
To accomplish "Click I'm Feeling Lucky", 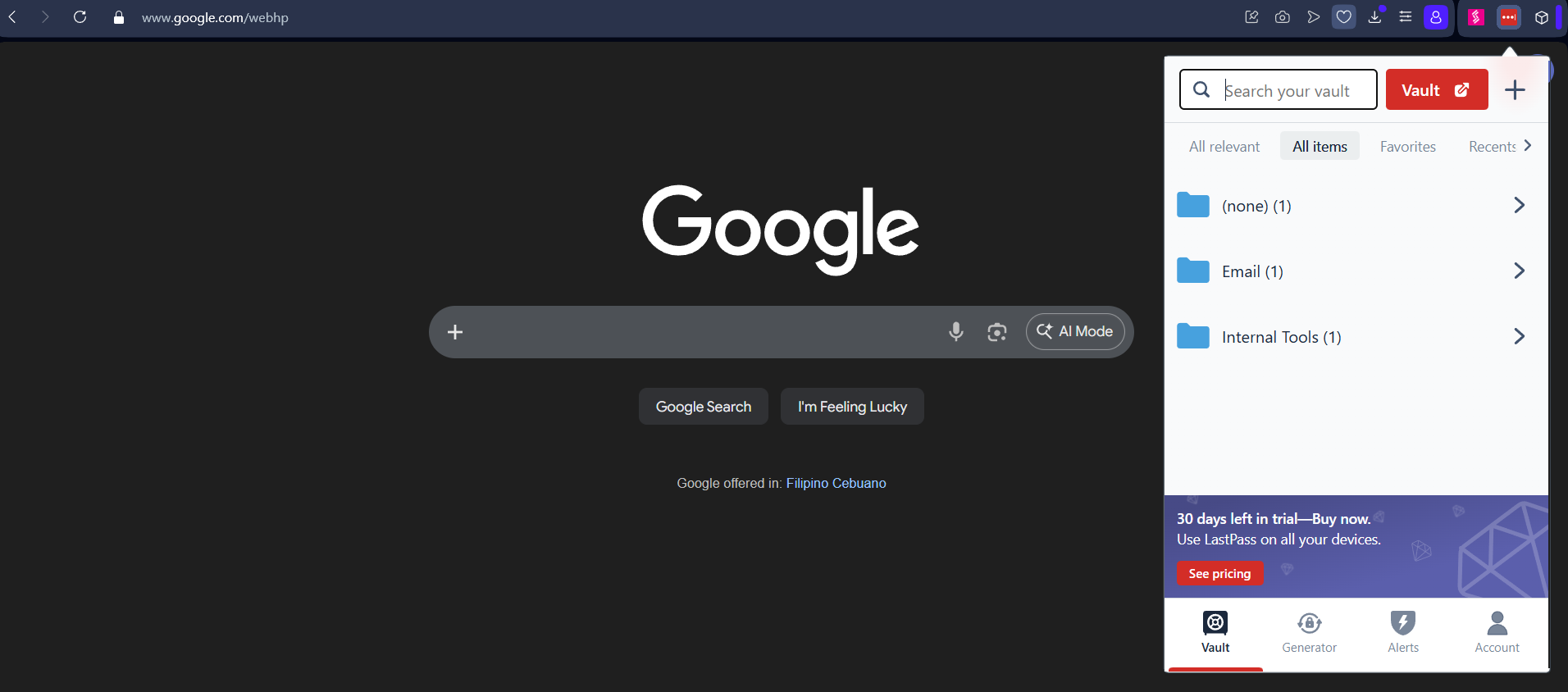I will click(x=852, y=407).
